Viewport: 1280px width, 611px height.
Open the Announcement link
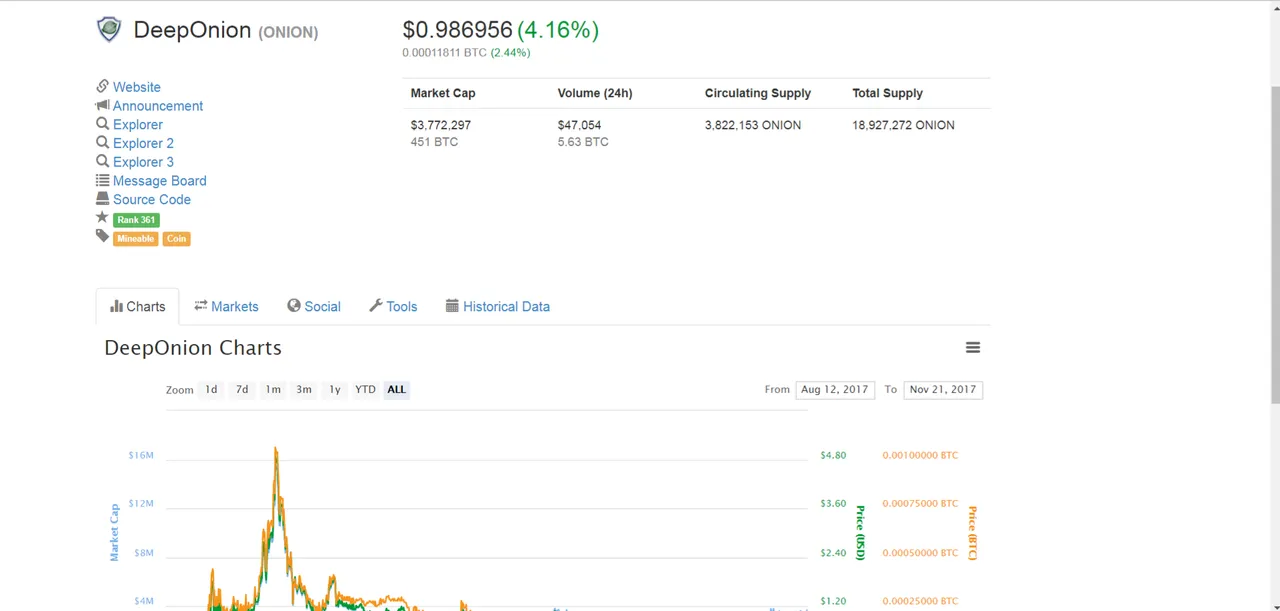(x=158, y=106)
